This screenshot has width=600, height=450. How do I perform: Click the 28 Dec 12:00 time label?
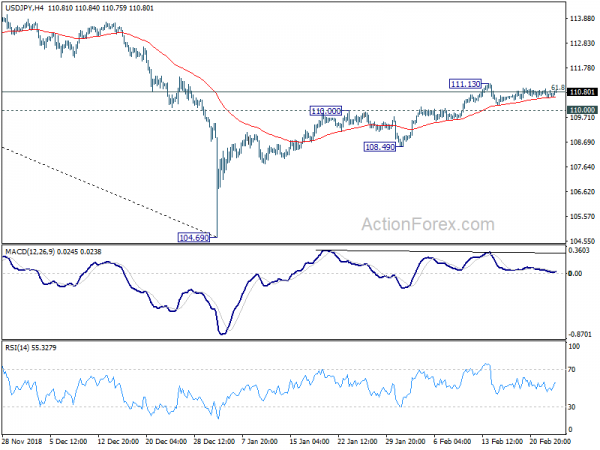click(214, 441)
